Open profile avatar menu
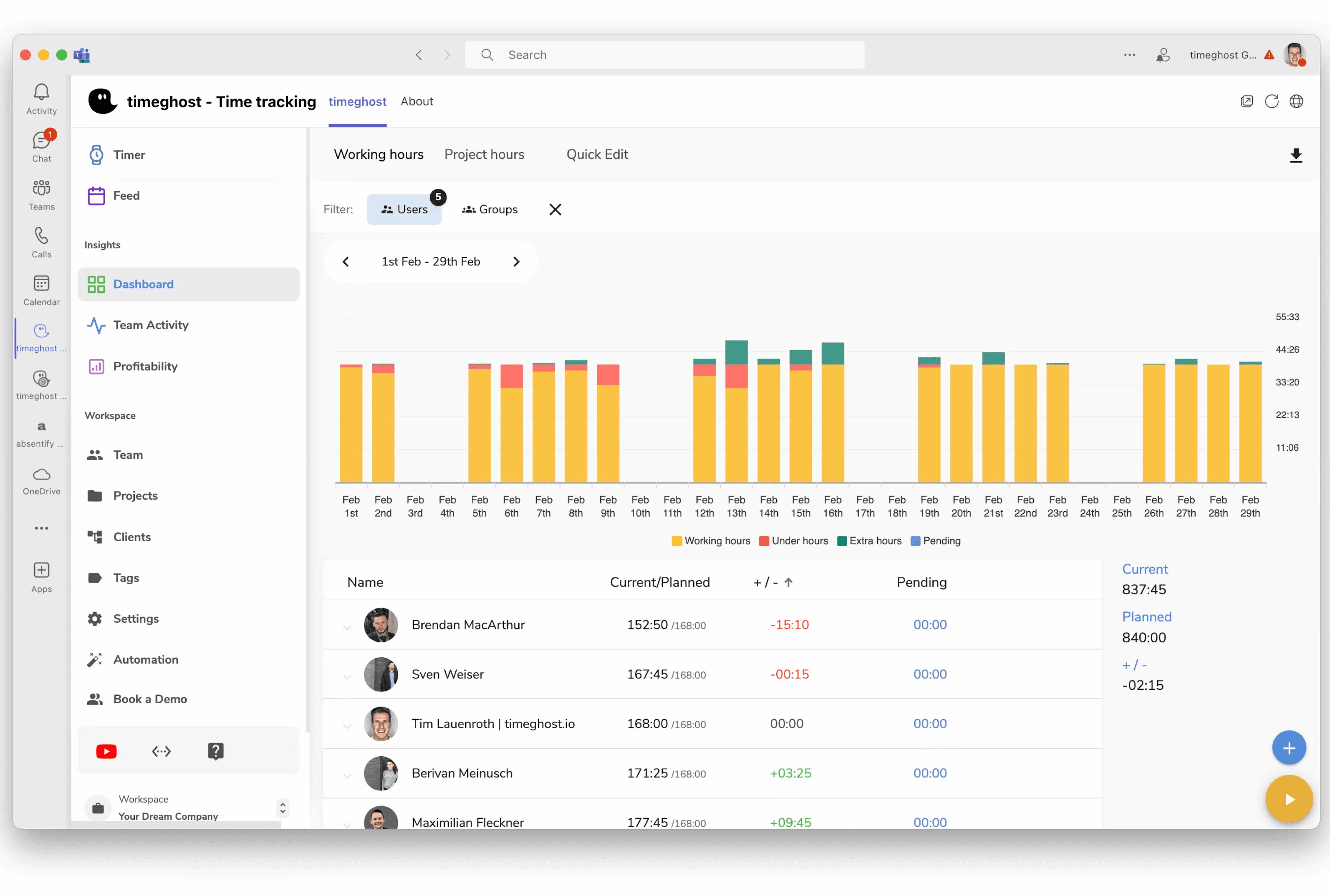 [x=1295, y=55]
